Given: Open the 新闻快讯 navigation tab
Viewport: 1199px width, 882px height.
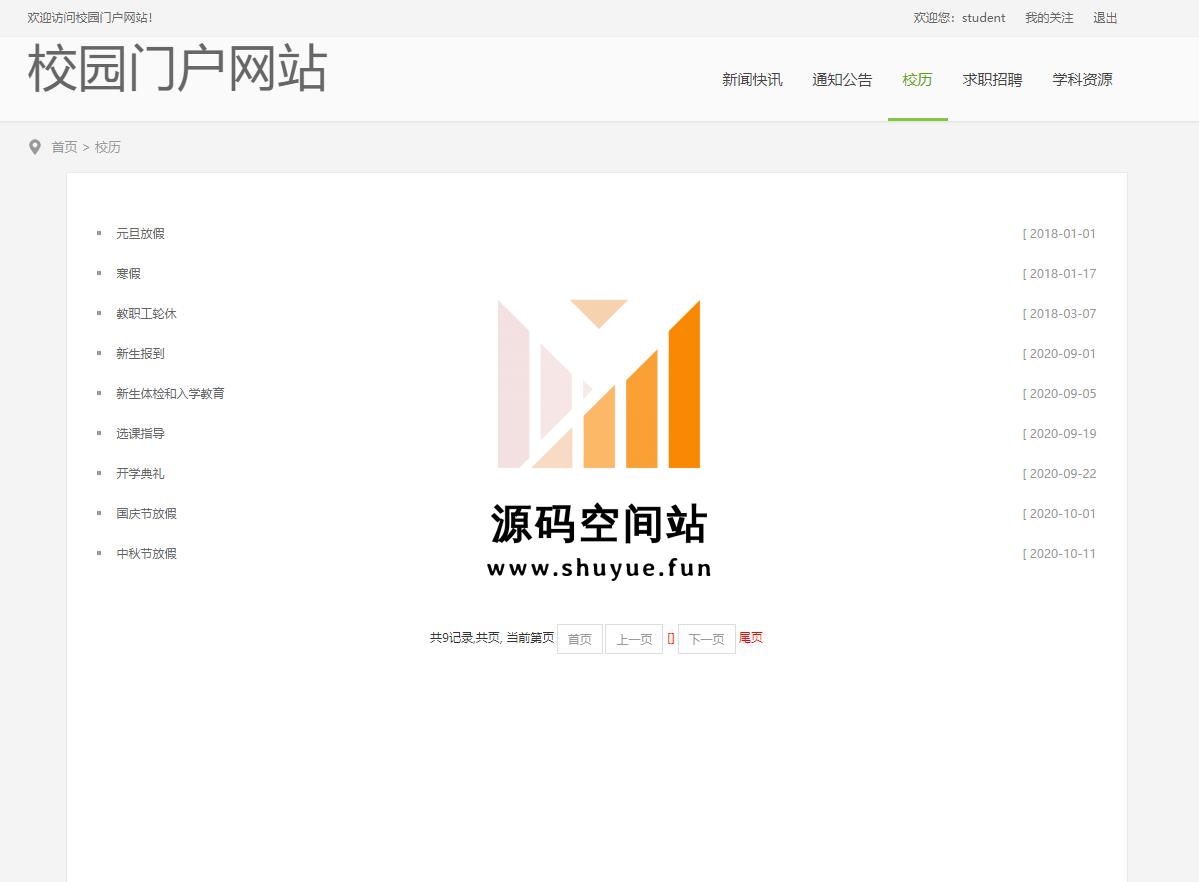Looking at the screenshot, I should click(x=752, y=80).
